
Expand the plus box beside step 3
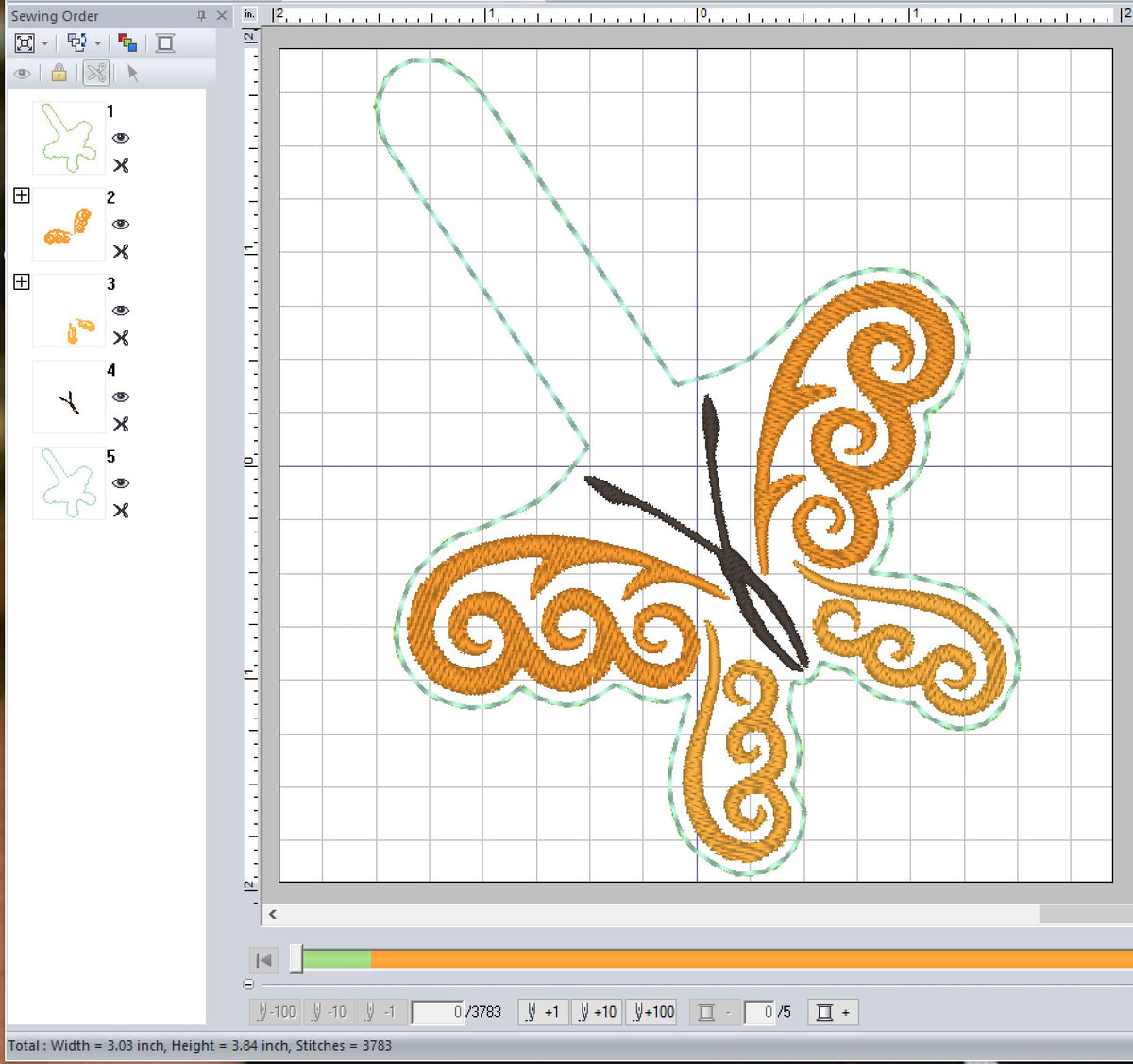pos(21,281)
